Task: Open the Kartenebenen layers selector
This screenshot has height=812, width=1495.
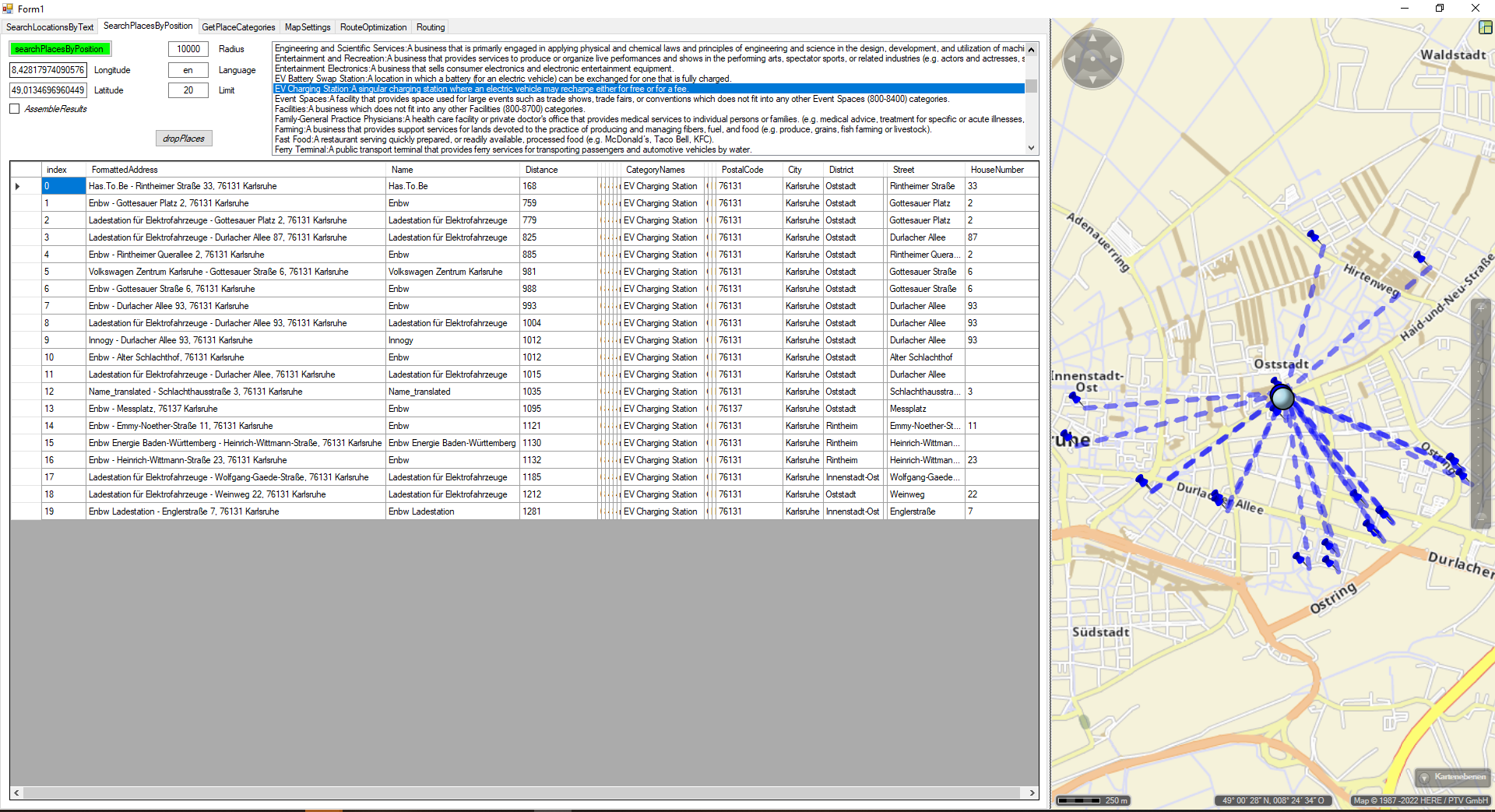Action: [1452, 777]
